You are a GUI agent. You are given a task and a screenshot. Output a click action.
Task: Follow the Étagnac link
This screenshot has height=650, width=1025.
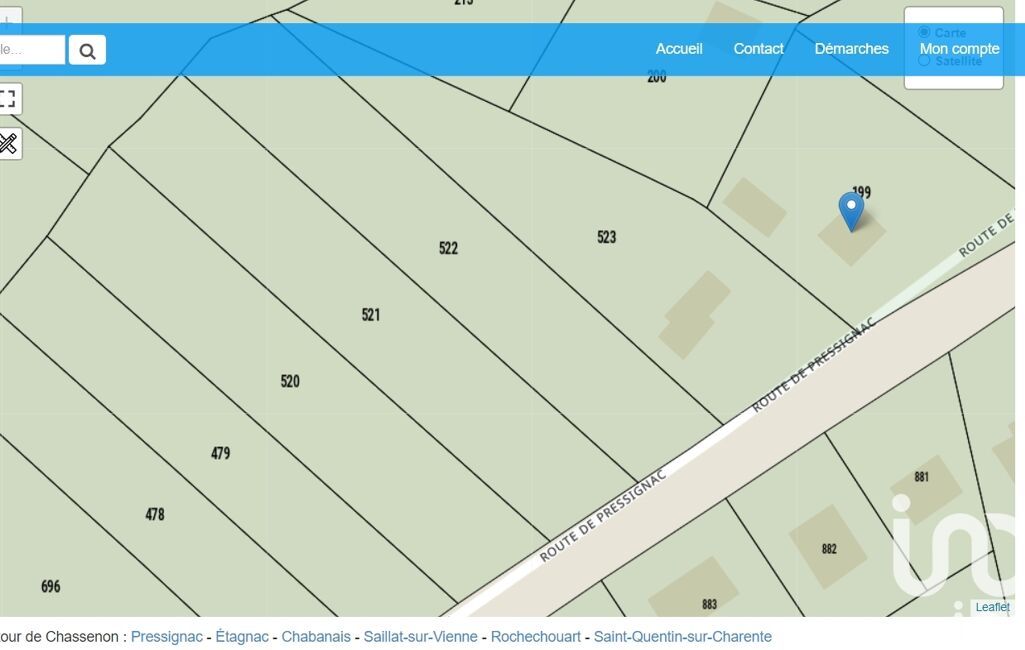pos(242,637)
